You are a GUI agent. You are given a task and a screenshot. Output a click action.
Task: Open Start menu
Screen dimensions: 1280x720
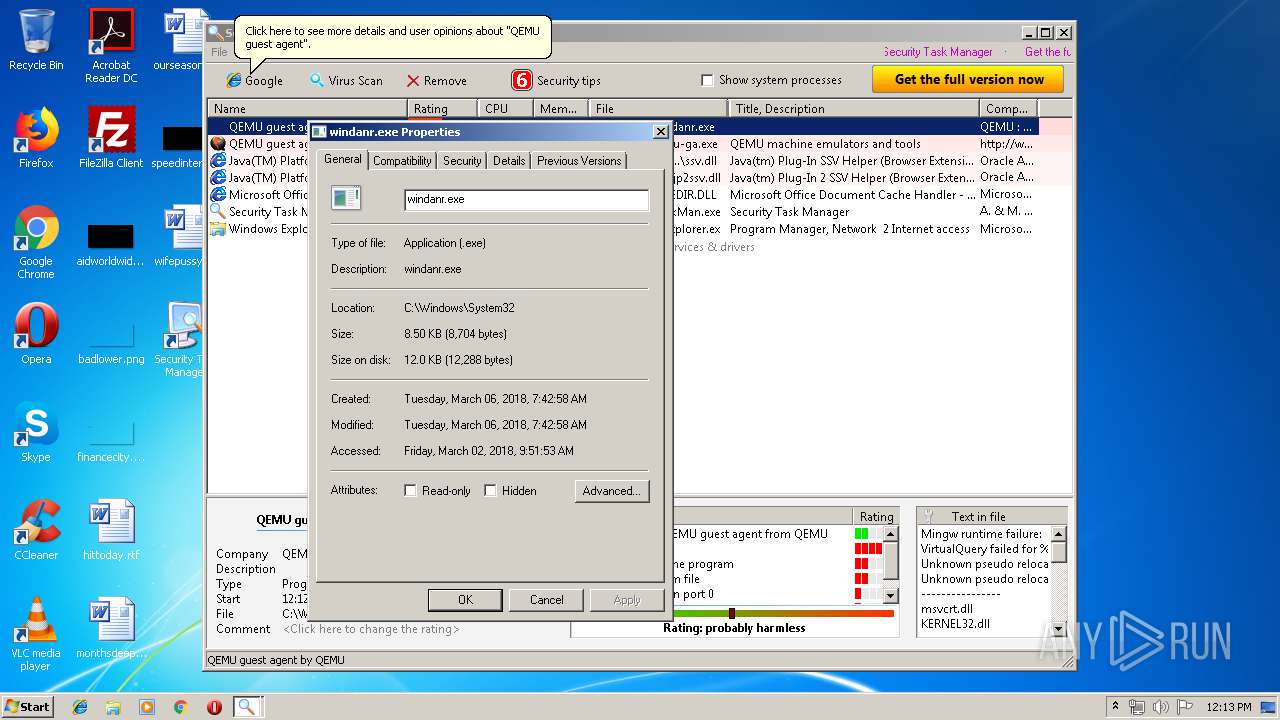click(27, 706)
